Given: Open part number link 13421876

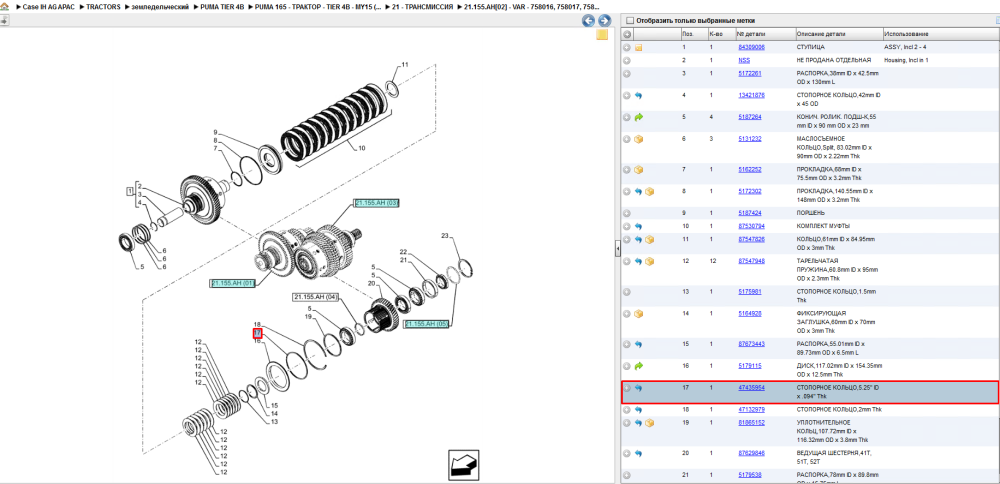Looking at the screenshot, I should pyautogui.click(x=751, y=96).
